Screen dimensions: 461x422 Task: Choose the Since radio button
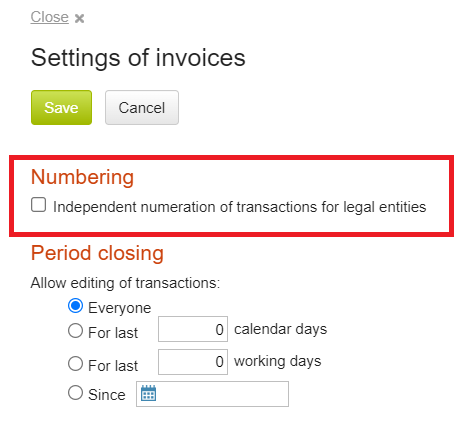coord(75,393)
